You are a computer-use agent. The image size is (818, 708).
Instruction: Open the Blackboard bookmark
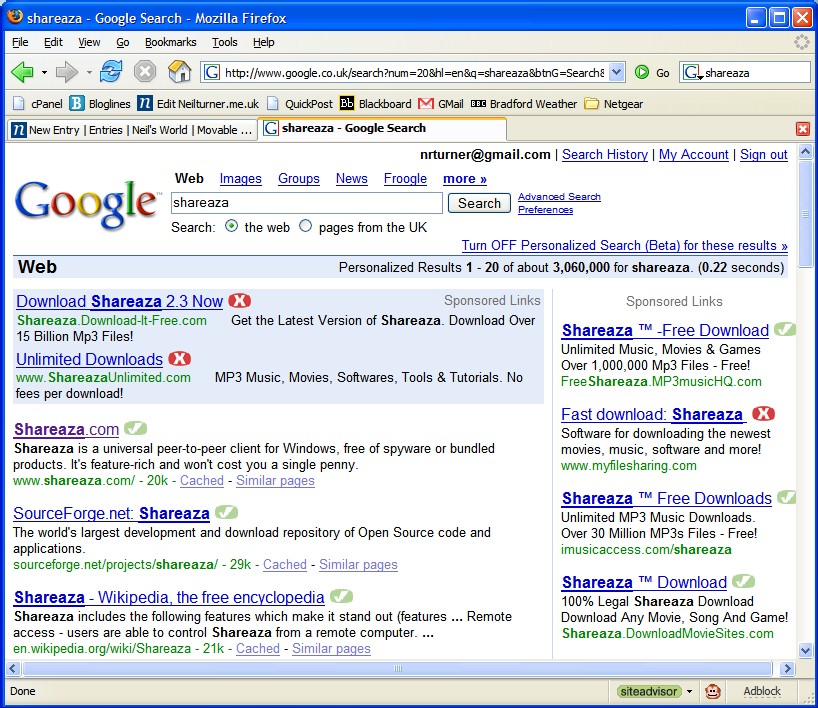tap(376, 104)
